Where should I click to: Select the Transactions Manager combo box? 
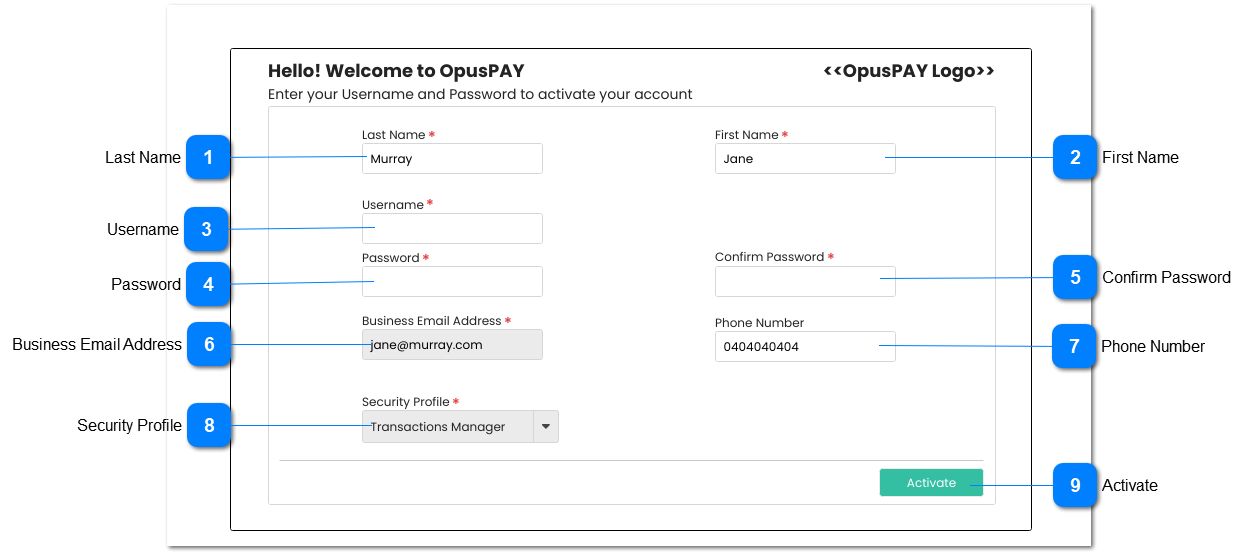click(x=448, y=427)
